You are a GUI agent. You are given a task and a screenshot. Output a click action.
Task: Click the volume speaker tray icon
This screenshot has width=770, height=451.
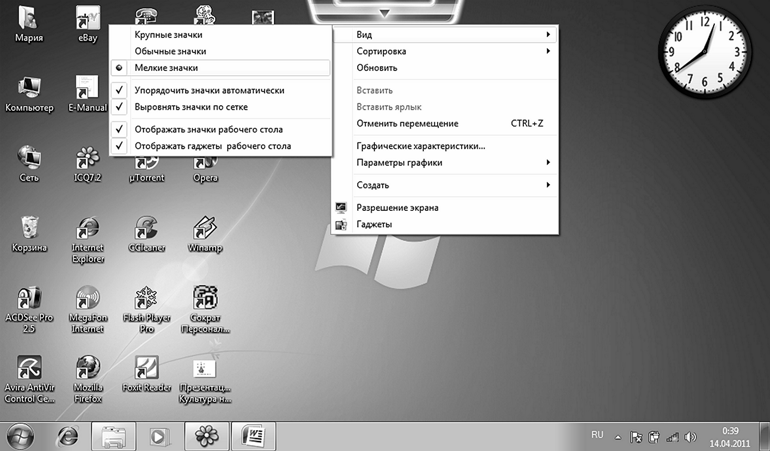(x=689, y=436)
